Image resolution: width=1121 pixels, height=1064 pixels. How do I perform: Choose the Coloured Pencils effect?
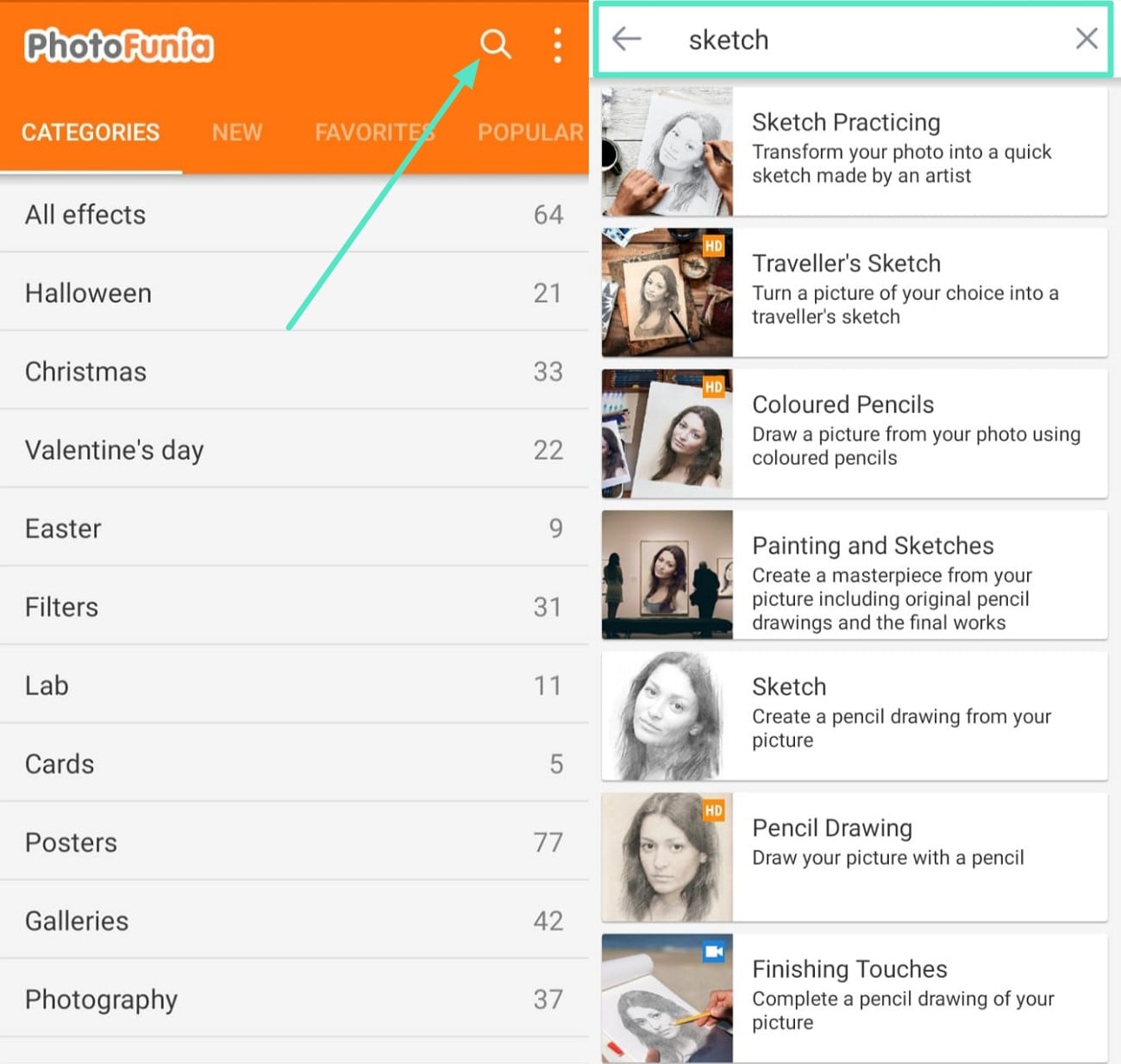tap(855, 434)
